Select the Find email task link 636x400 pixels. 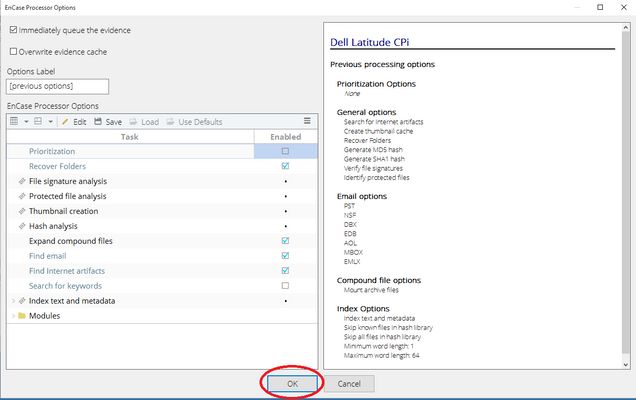[50, 256]
